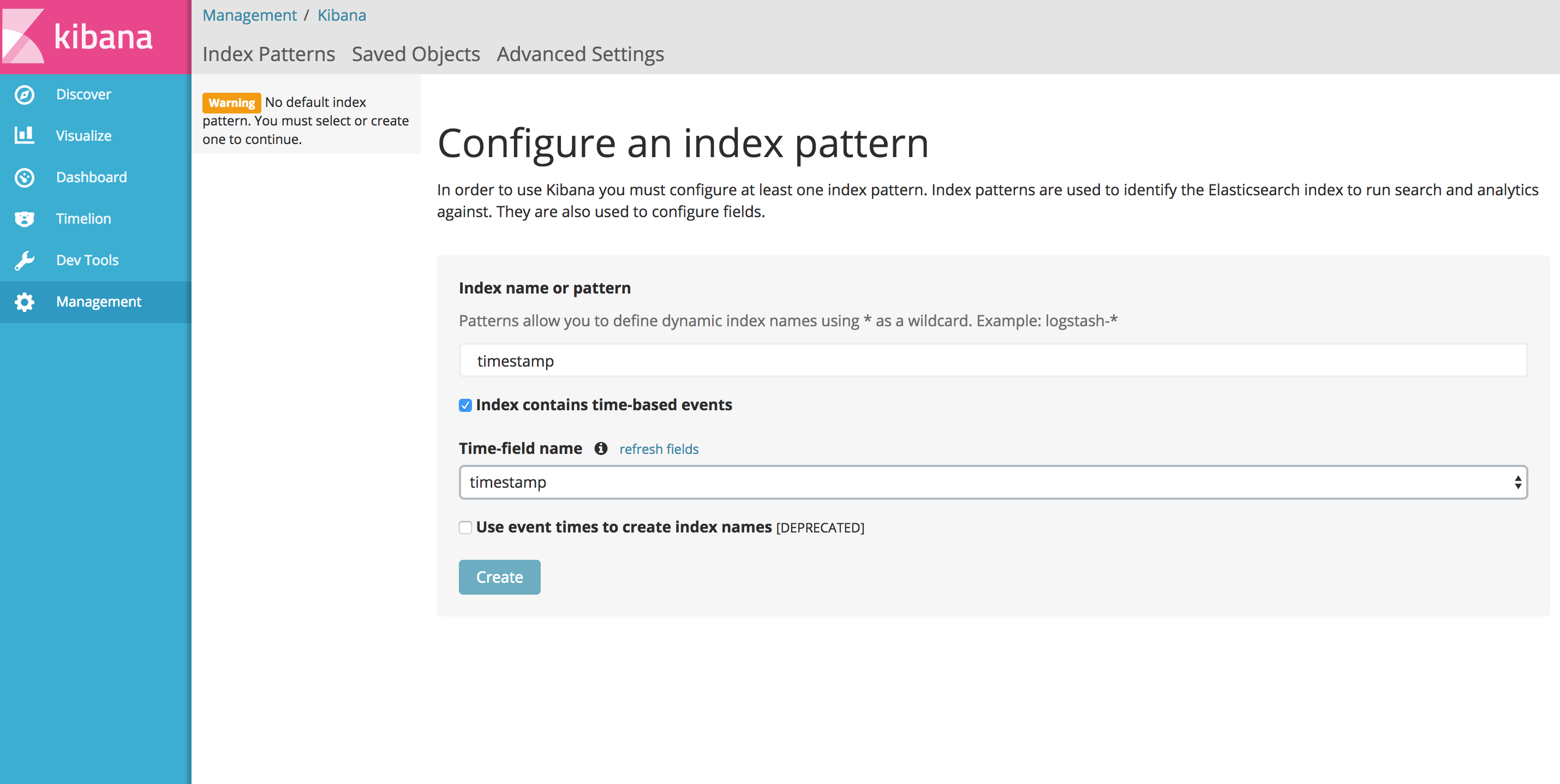Click the 'Example: logstash-*' hint text
The width and height of the screenshot is (1560, 784).
pyautogui.click(x=1047, y=321)
